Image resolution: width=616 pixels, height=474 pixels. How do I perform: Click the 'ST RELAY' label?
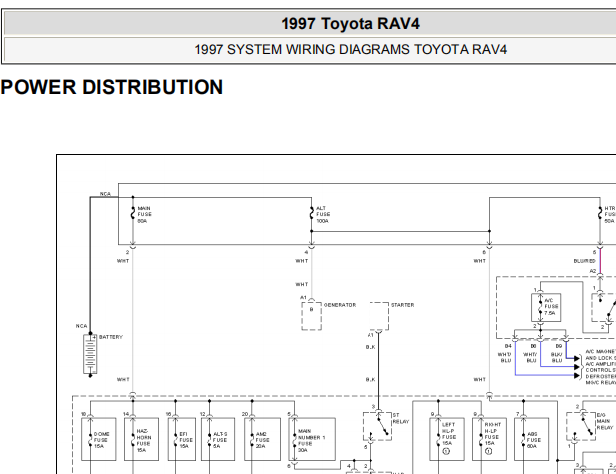pyautogui.click(x=400, y=418)
